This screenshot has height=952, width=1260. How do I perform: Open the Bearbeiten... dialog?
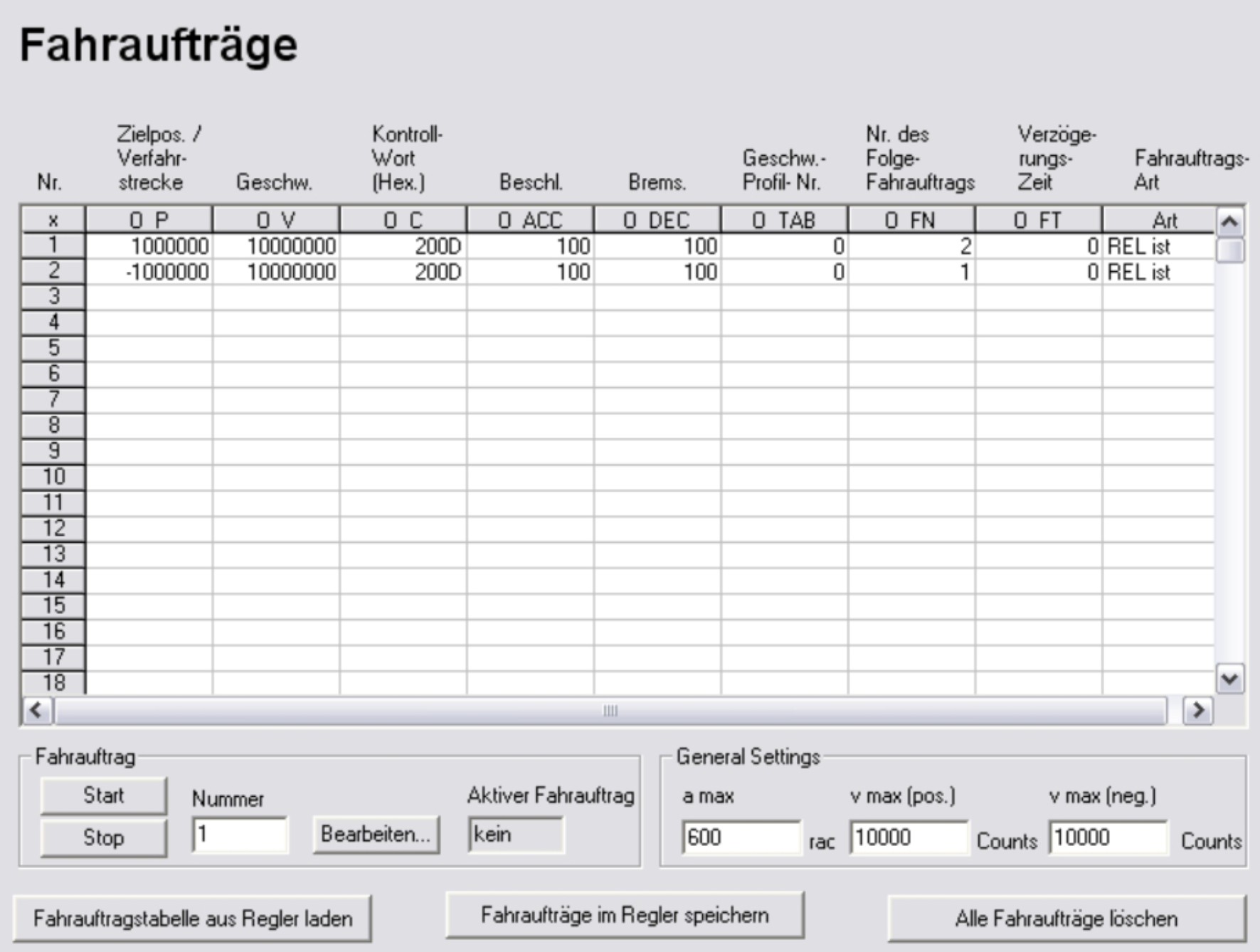pos(376,834)
